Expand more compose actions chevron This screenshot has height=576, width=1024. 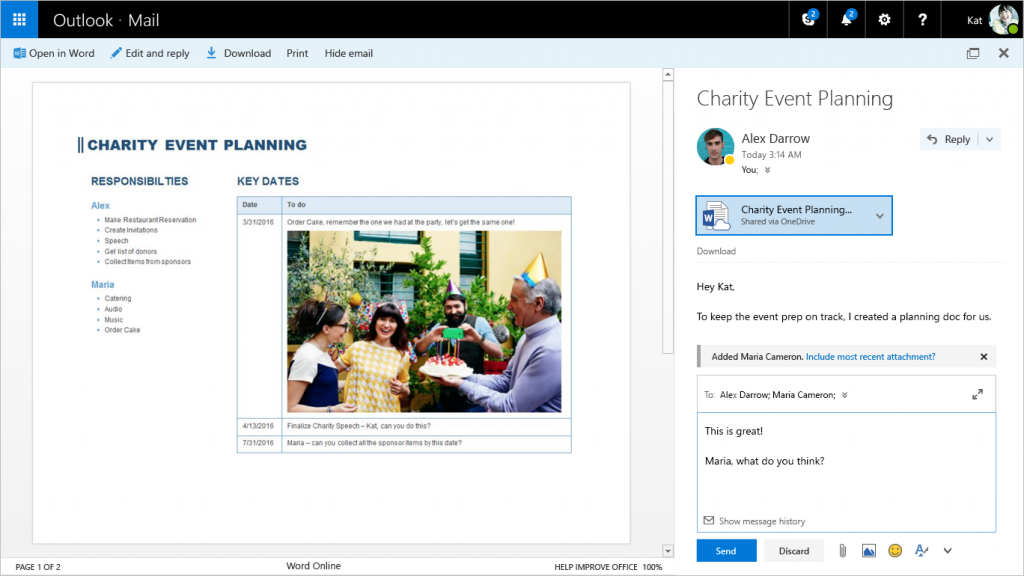[x=947, y=550]
